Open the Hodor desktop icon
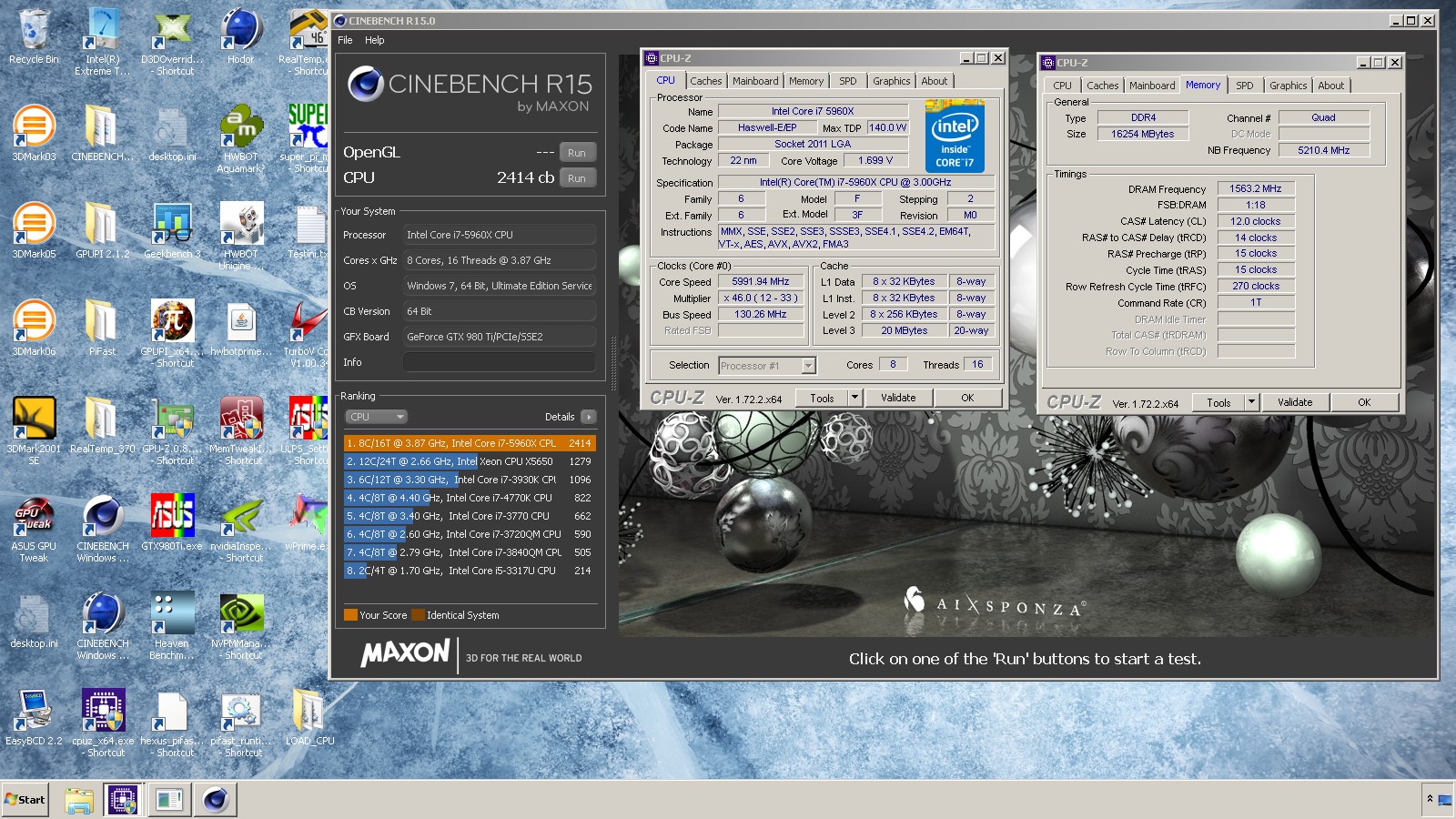 pyautogui.click(x=240, y=36)
